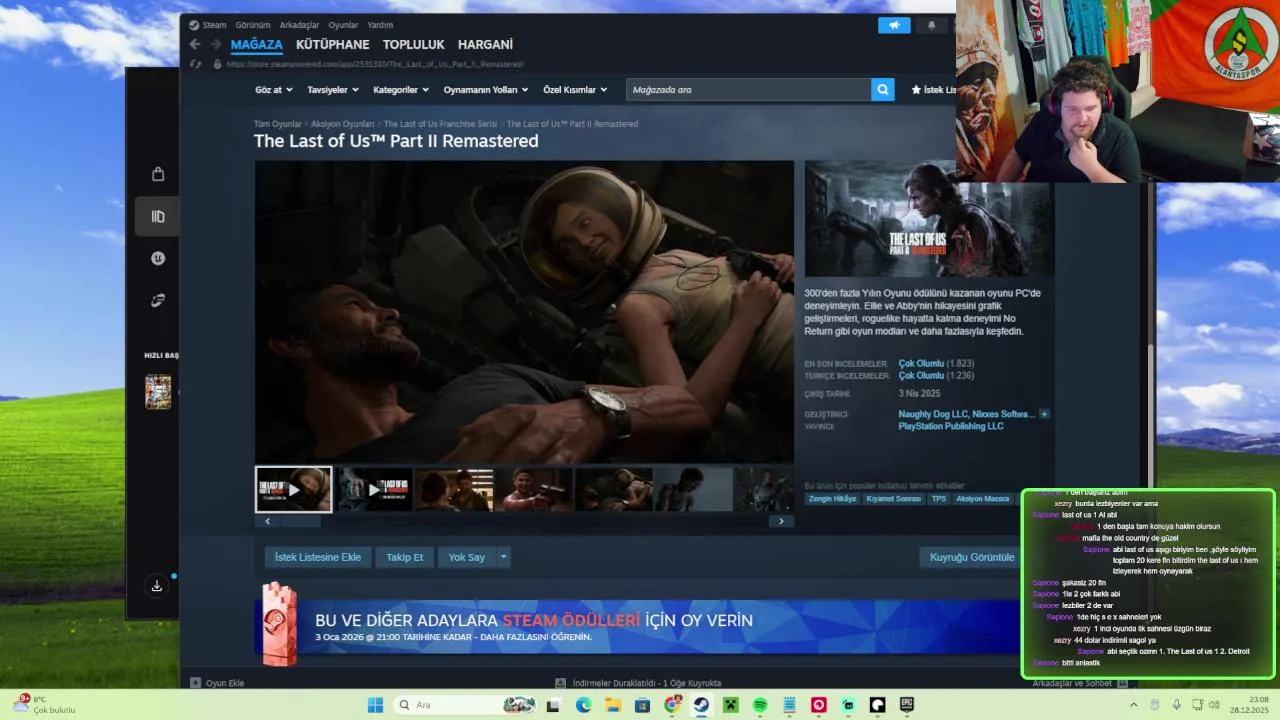Screen dimensions: 1280x720
Task: Click the Windows Start button
Action: coord(375,705)
